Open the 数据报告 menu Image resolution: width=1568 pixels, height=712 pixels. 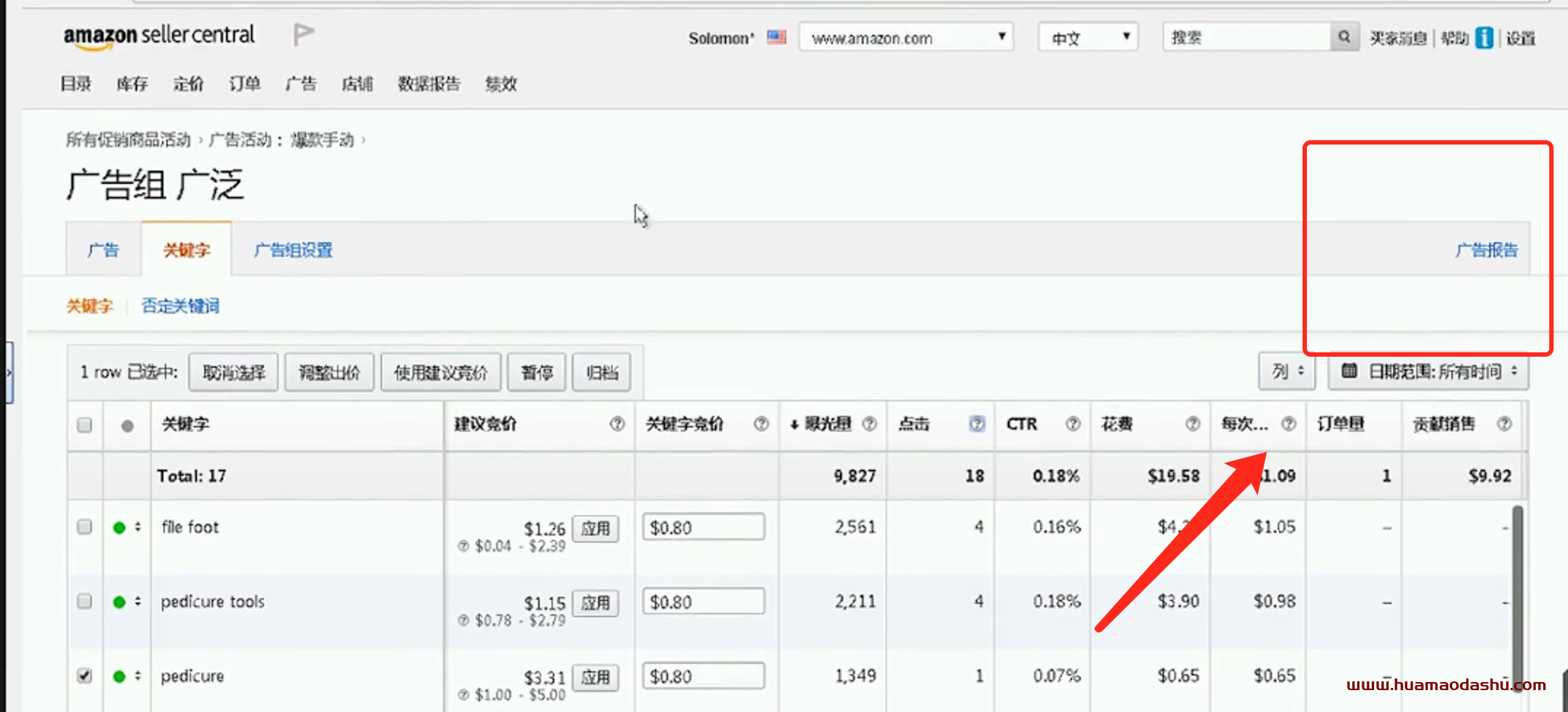tap(429, 85)
